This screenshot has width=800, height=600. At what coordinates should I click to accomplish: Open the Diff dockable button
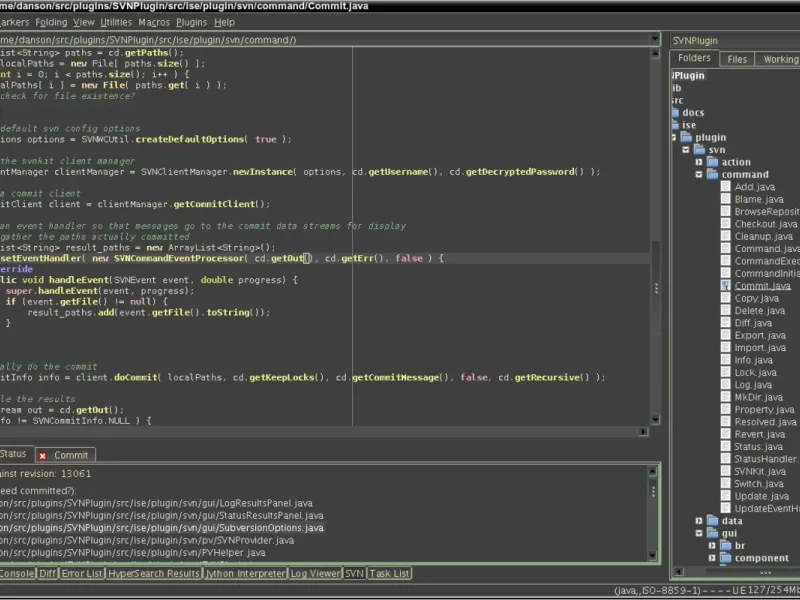(47, 573)
